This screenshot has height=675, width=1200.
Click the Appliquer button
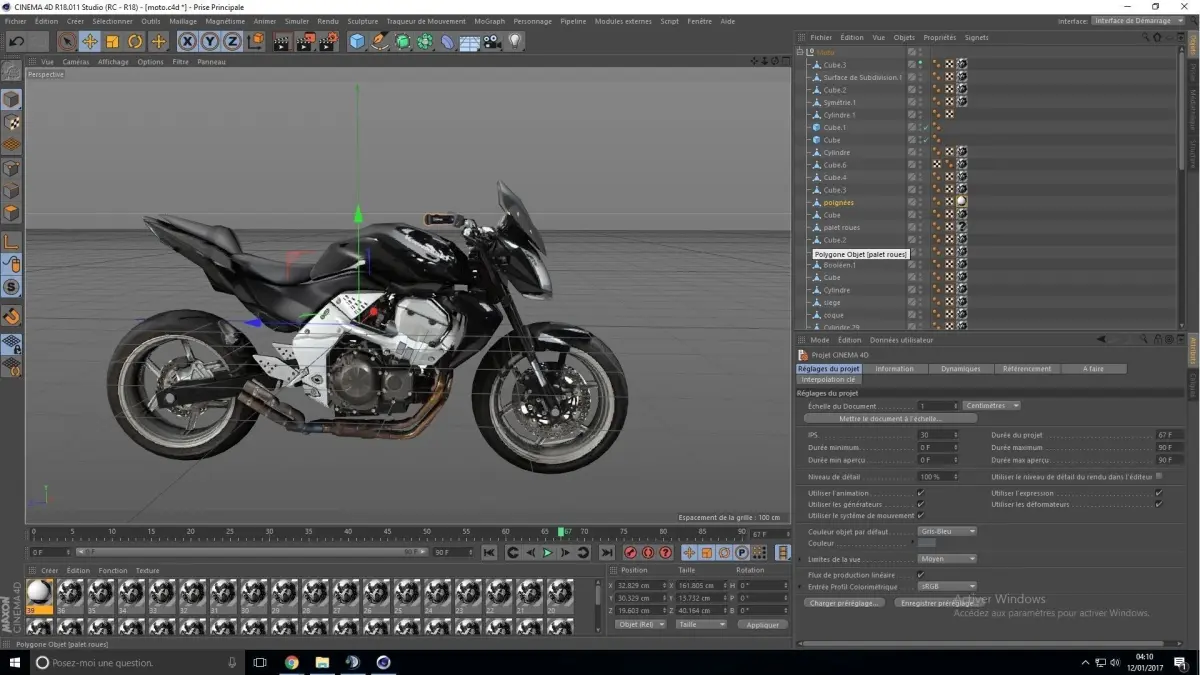(x=762, y=624)
